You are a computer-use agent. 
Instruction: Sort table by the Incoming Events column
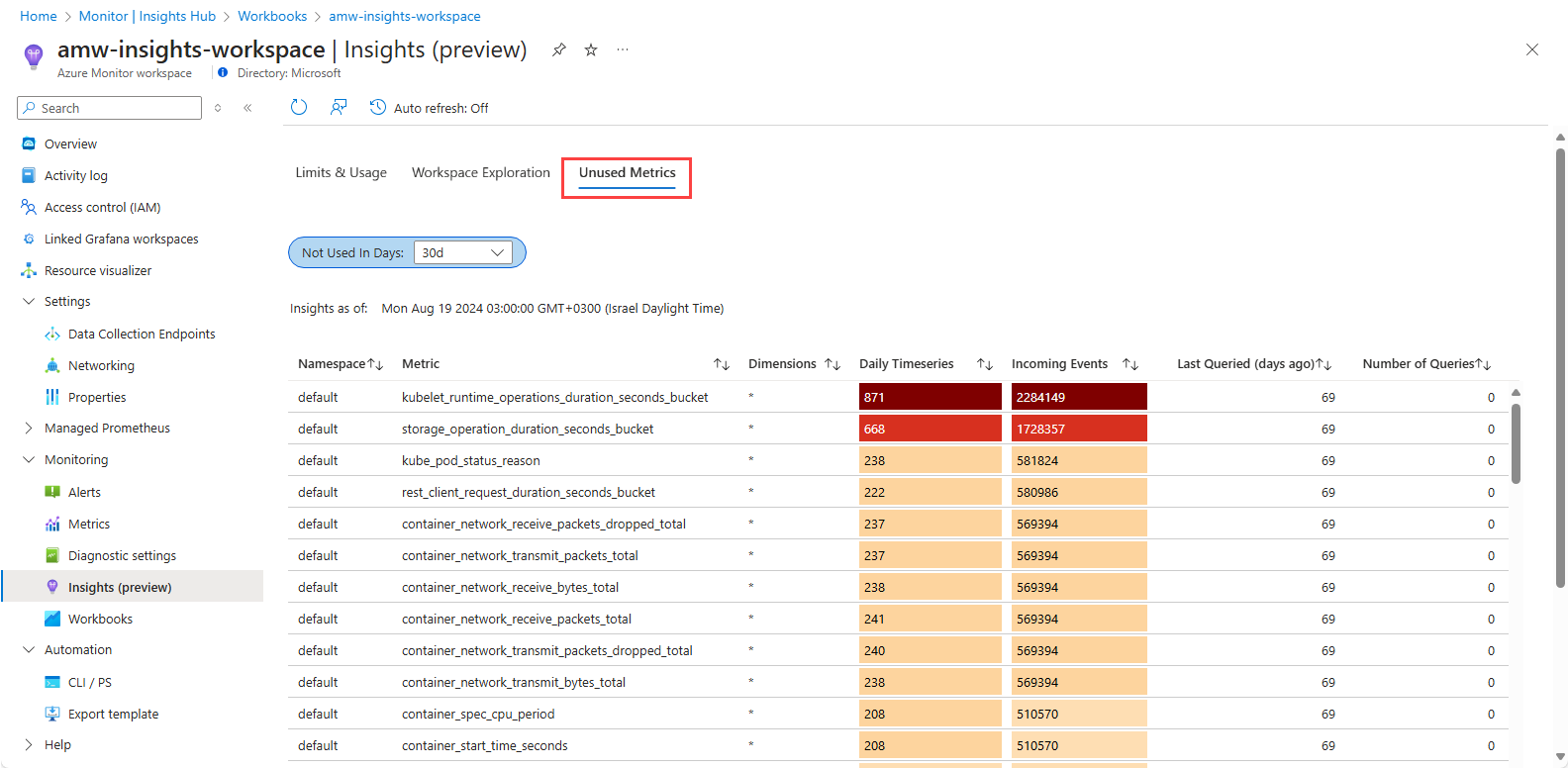(1129, 364)
